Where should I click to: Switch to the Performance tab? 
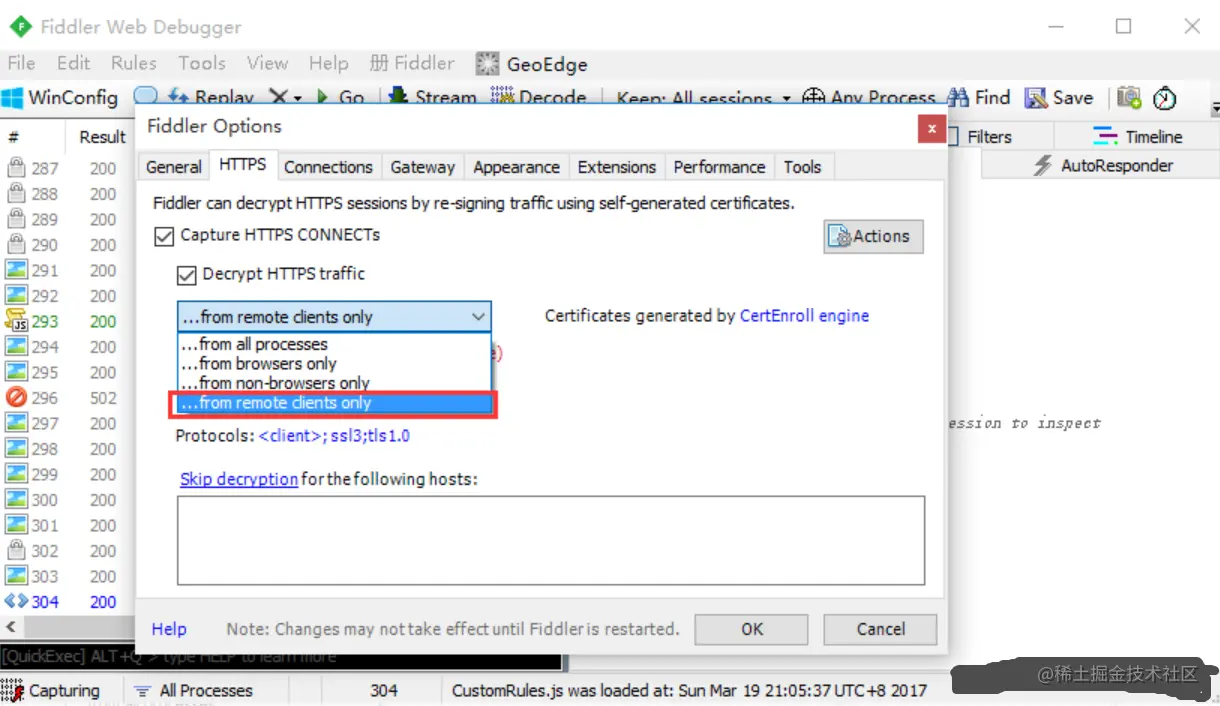coord(719,167)
